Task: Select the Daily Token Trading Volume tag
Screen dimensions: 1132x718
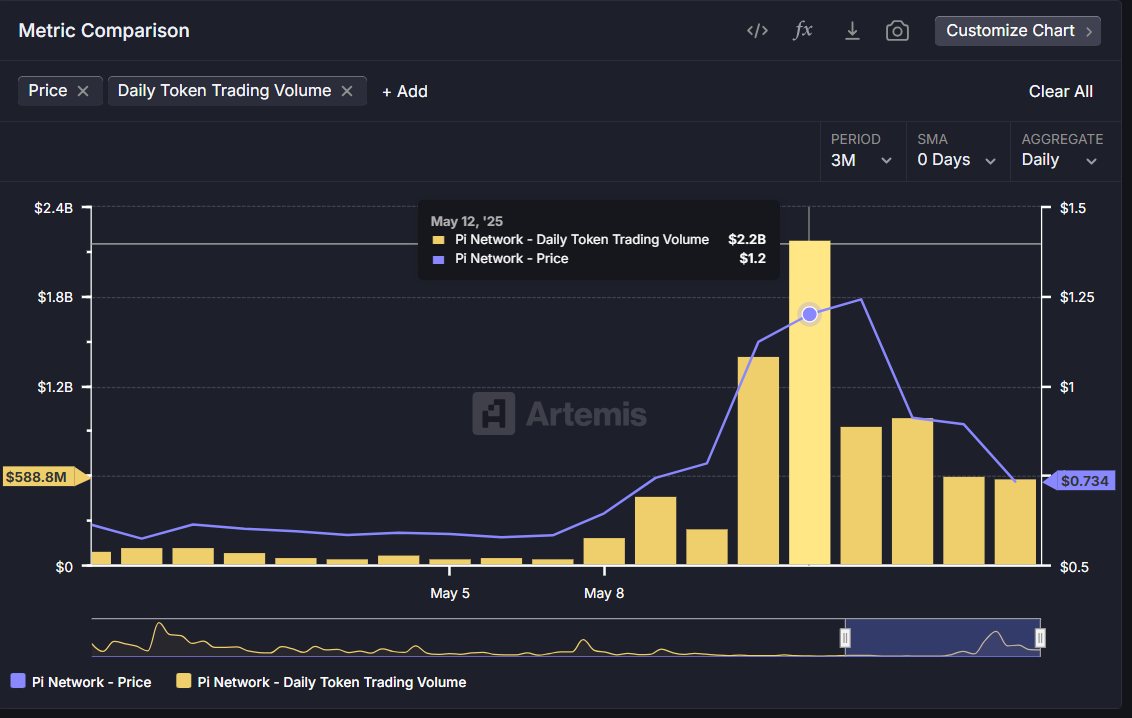Action: (224, 91)
